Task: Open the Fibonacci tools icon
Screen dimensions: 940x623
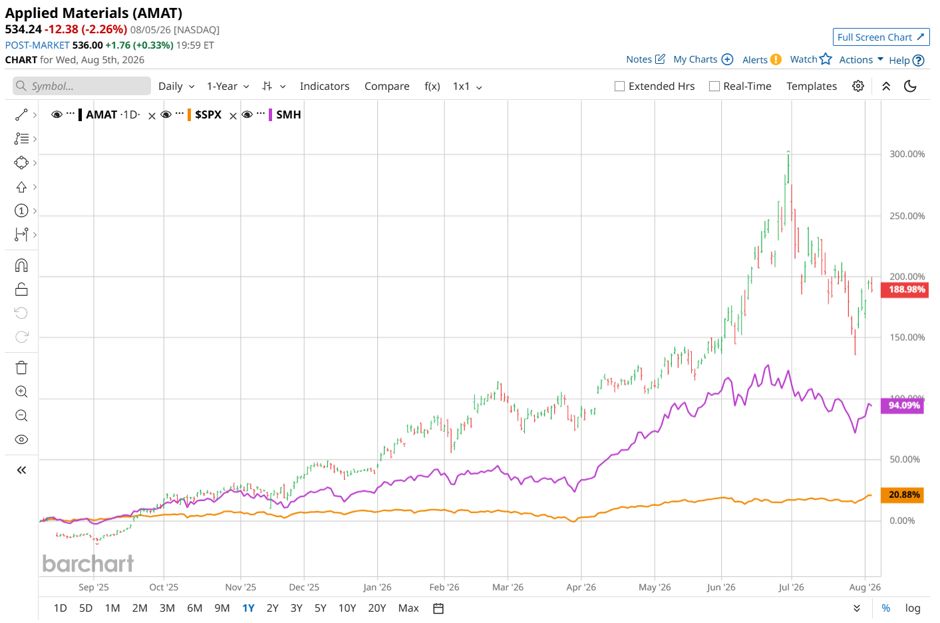Action: (22, 139)
